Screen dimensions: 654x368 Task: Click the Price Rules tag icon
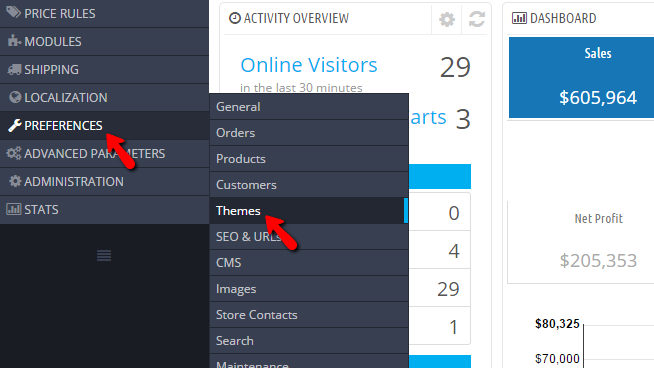click(13, 13)
